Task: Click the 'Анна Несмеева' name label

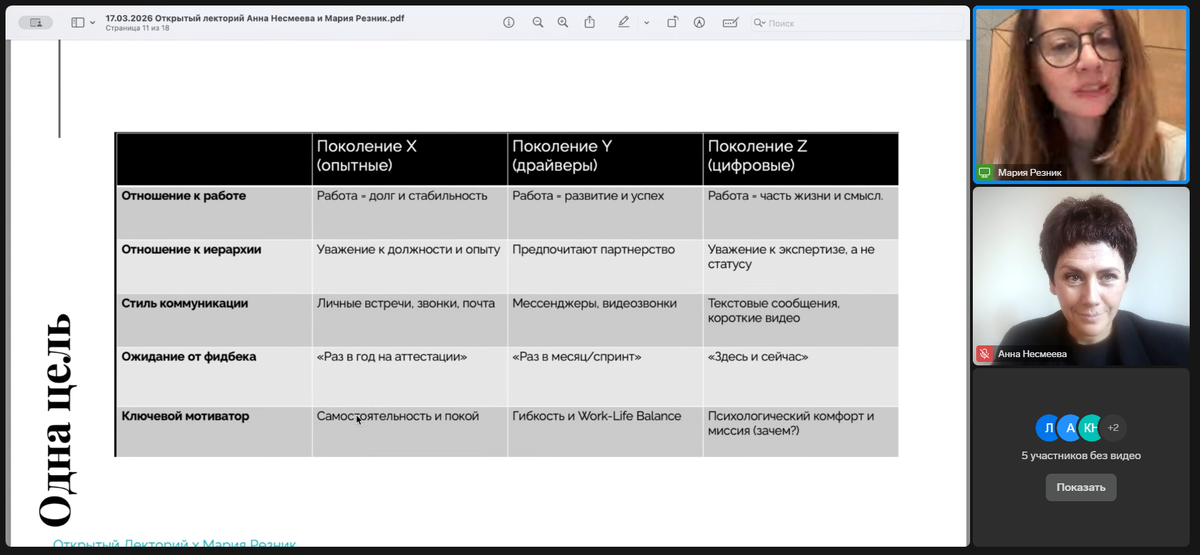Action: coord(1034,353)
